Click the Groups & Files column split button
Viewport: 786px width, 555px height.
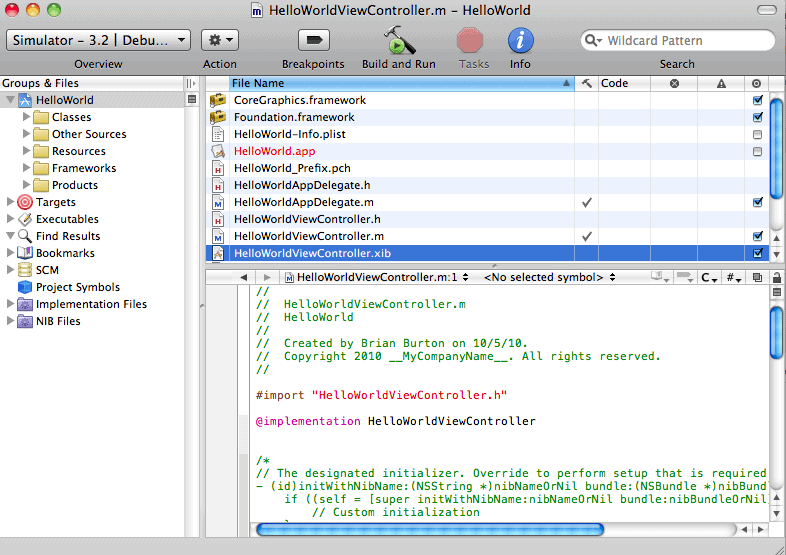pos(191,83)
